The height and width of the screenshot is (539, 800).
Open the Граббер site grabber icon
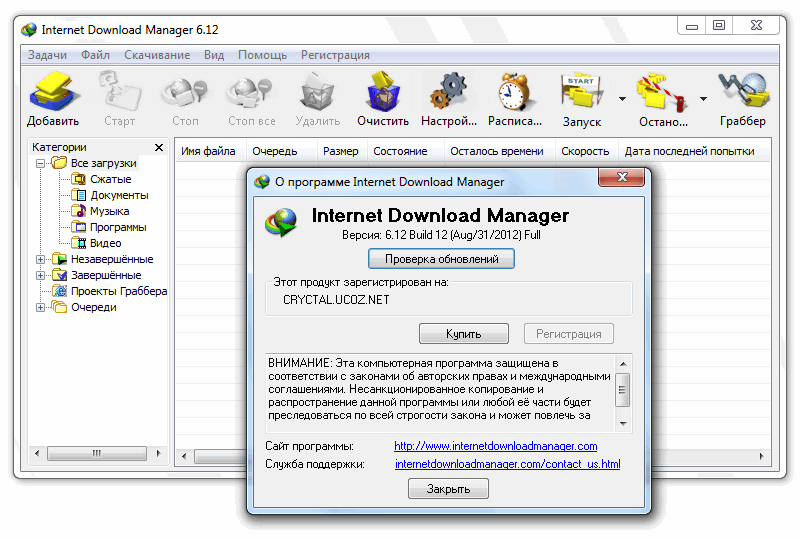click(744, 91)
